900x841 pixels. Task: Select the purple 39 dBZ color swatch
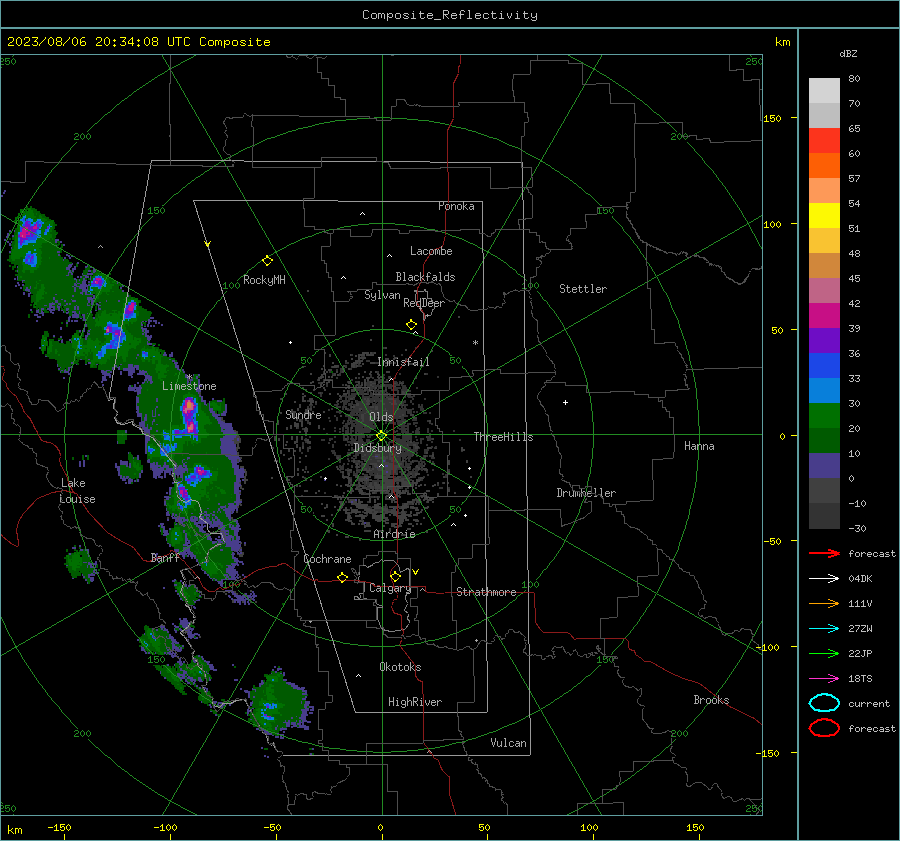pyautogui.click(x=824, y=340)
